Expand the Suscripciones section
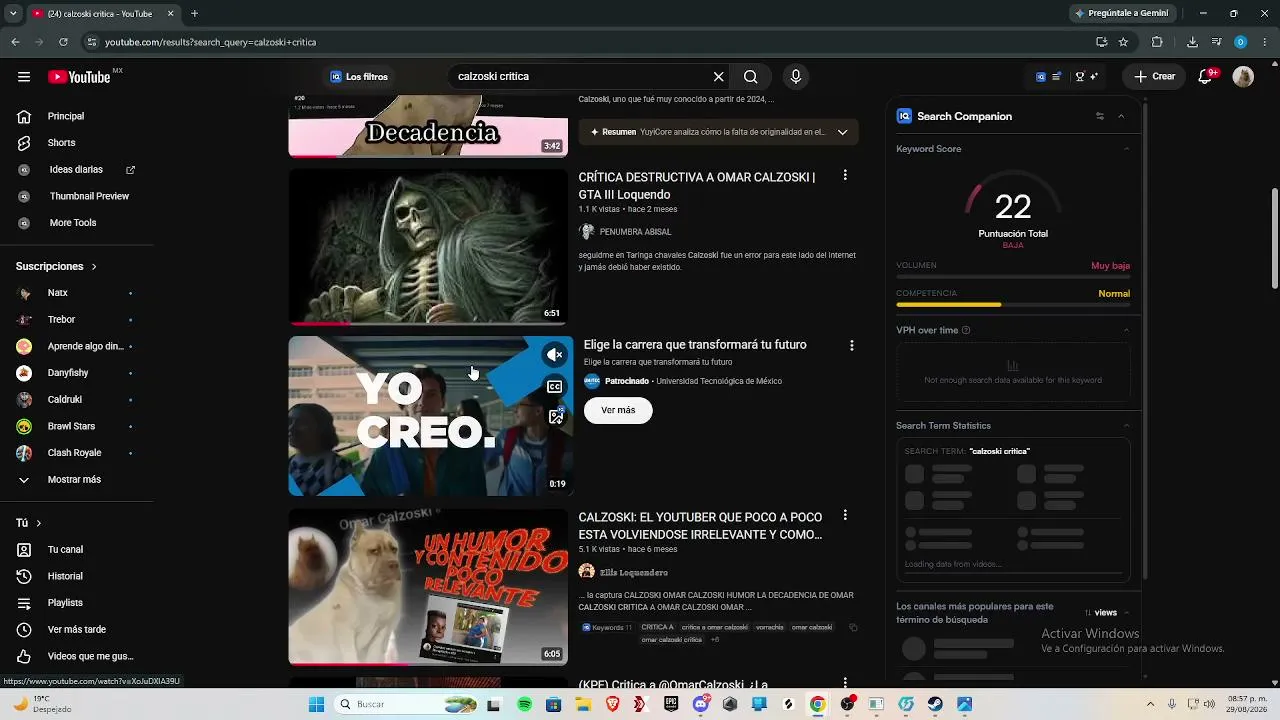 tap(57, 267)
